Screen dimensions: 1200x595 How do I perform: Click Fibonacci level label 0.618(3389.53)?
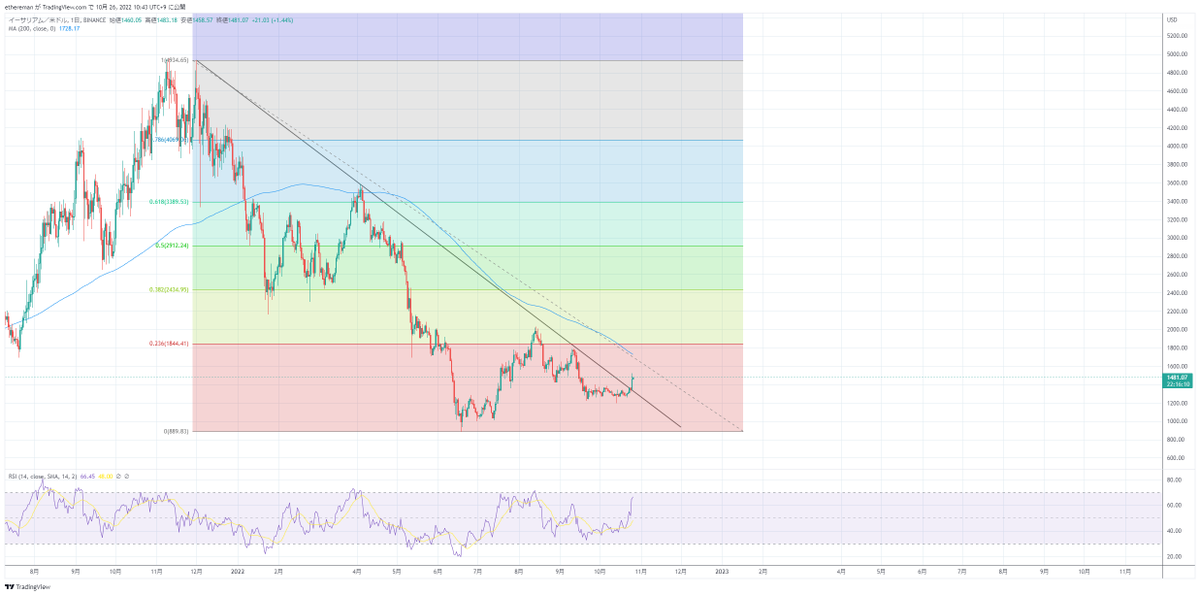pos(171,202)
